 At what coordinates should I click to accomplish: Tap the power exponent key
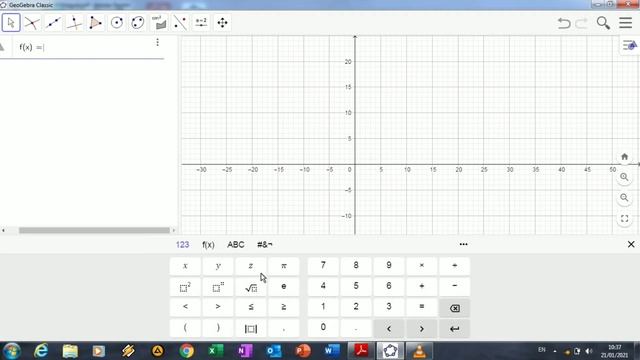coord(218,287)
